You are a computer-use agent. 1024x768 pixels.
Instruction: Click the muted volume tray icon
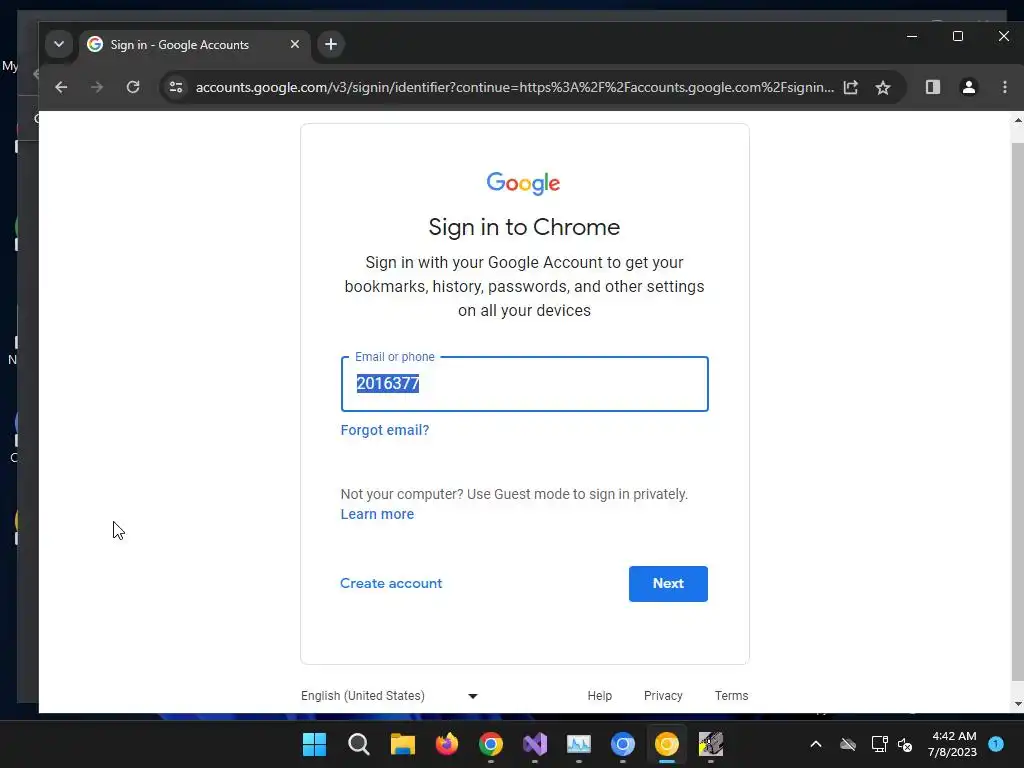[905, 744]
